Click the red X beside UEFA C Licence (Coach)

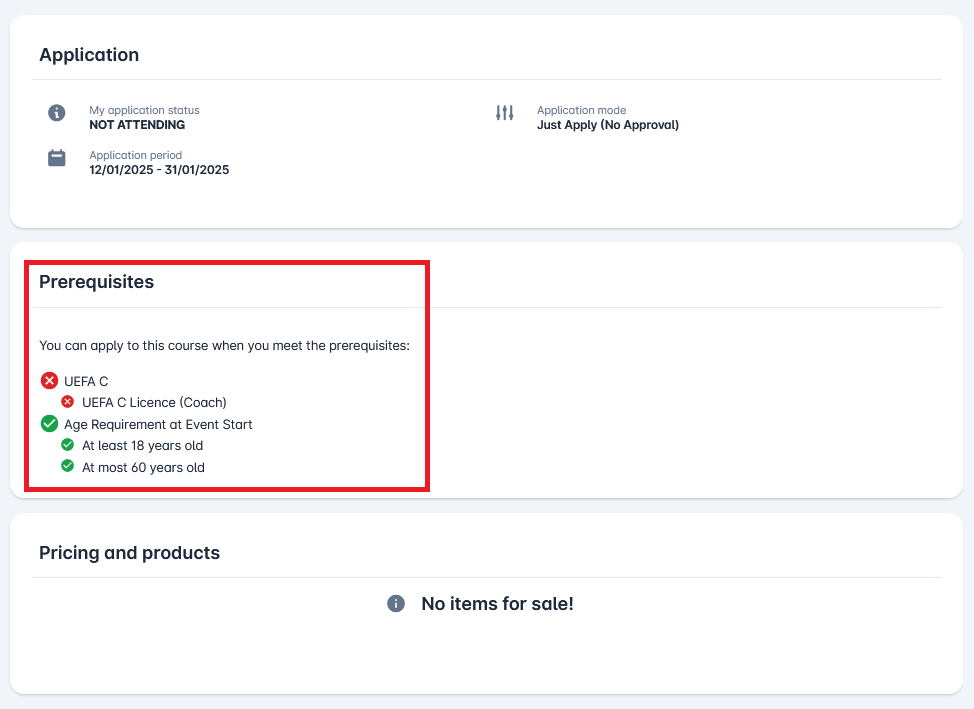[x=68, y=402]
